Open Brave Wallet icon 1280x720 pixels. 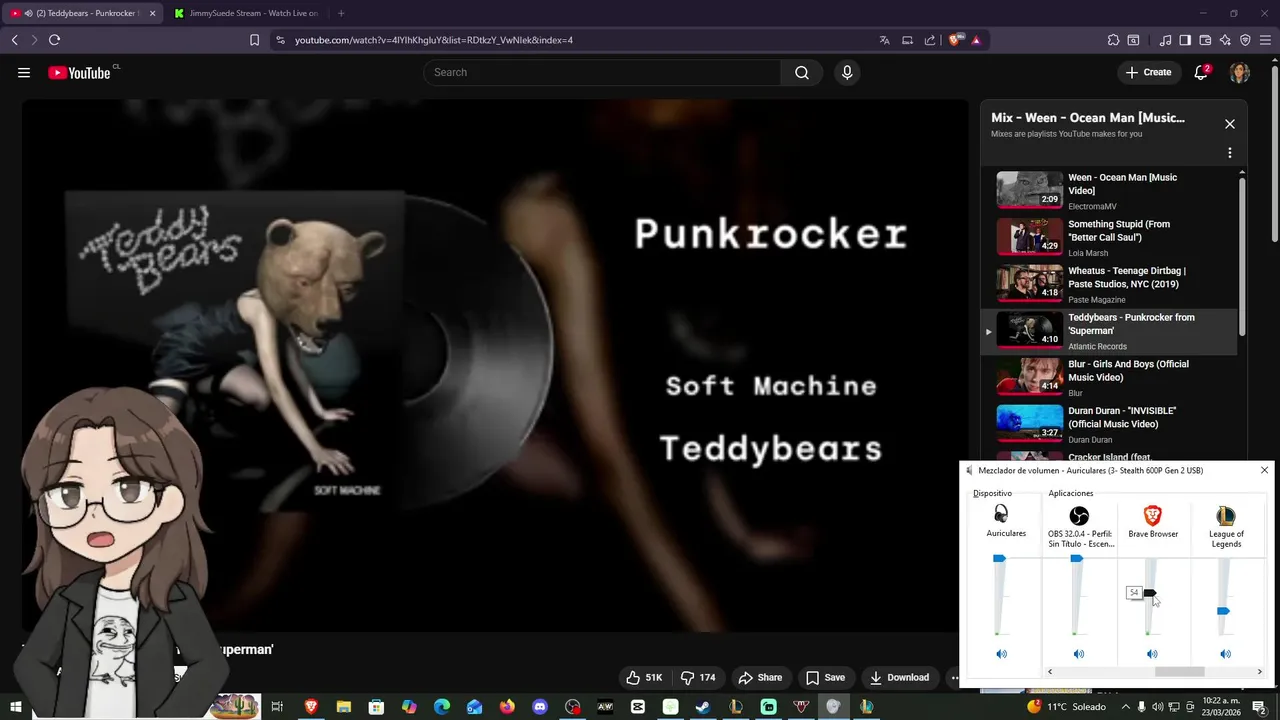(1205, 40)
